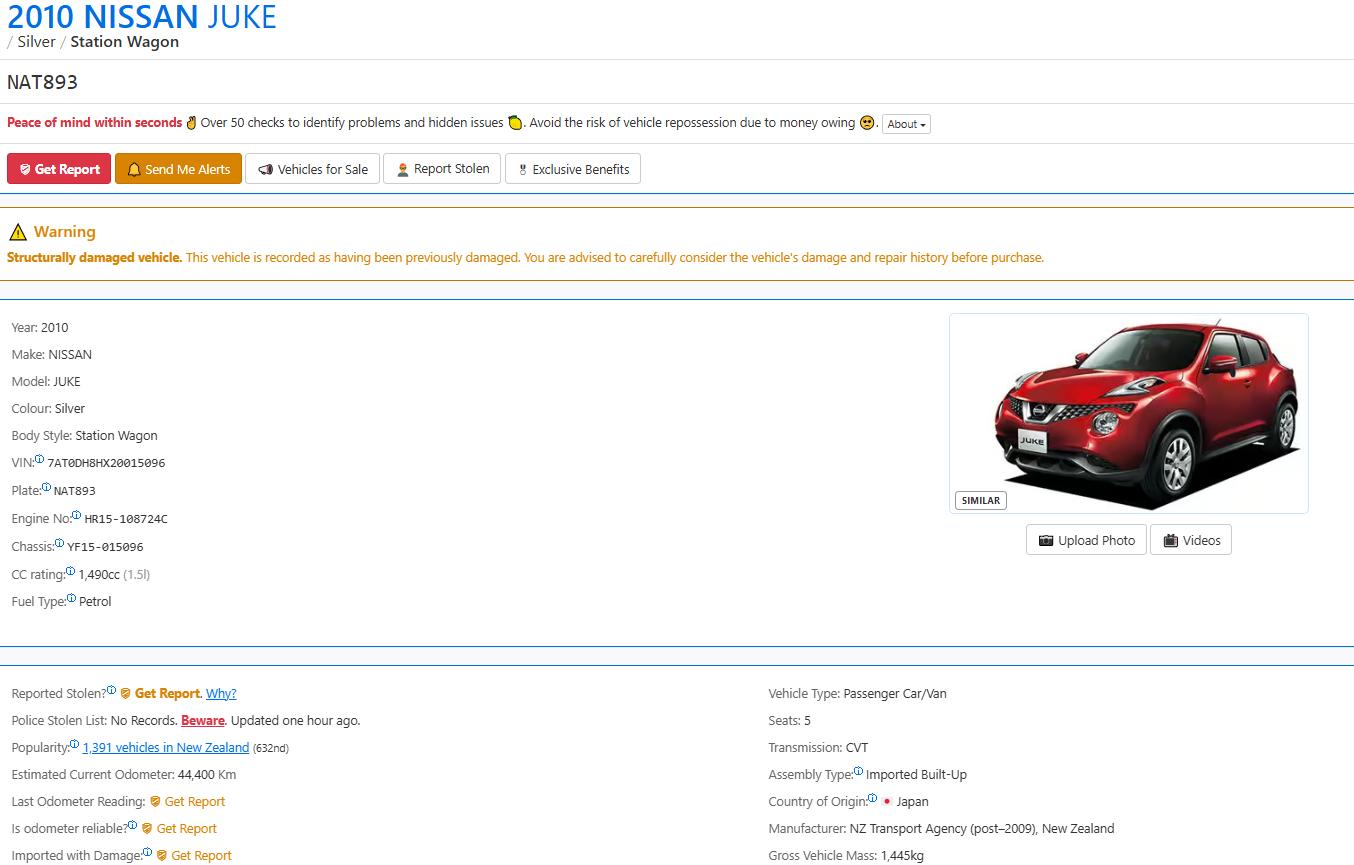Expand the About dropdown
Image resolution: width=1354 pixels, height=865 pixels.
coord(906,124)
